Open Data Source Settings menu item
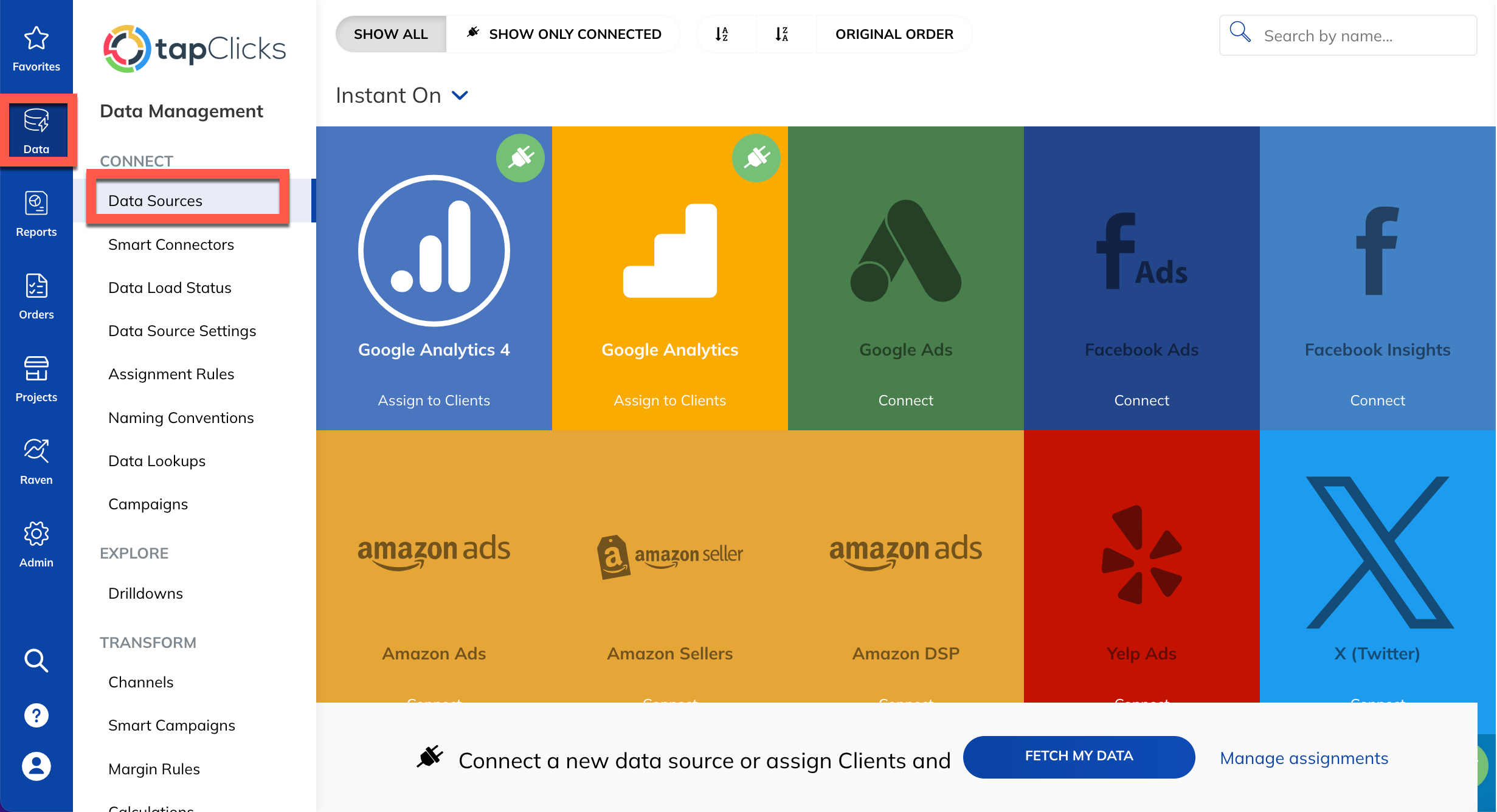Viewport: 1497px width, 812px height. [x=182, y=331]
